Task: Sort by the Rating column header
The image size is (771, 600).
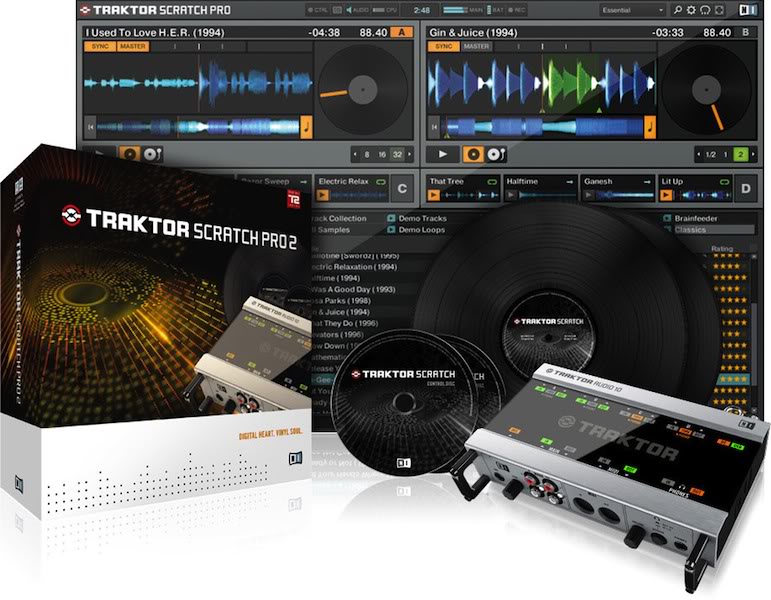Action: [722, 248]
